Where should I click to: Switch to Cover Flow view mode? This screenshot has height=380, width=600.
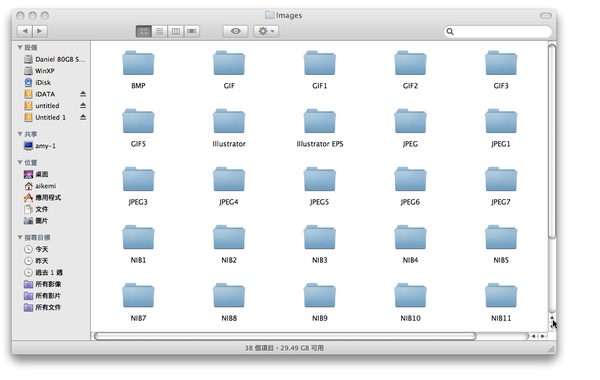click(x=192, y=31)
